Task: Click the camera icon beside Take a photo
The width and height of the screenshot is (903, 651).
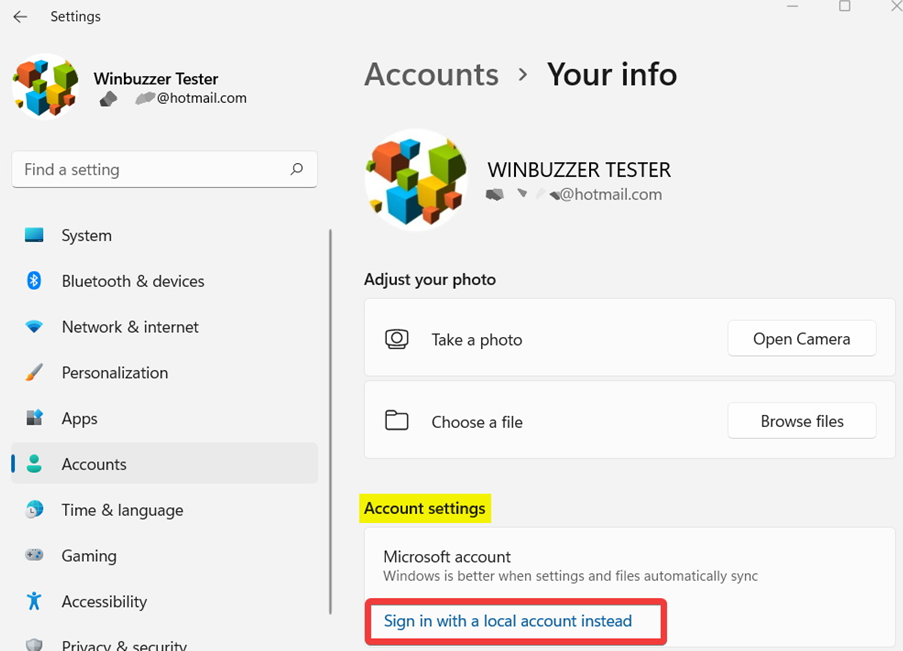Action: point(397,339)
